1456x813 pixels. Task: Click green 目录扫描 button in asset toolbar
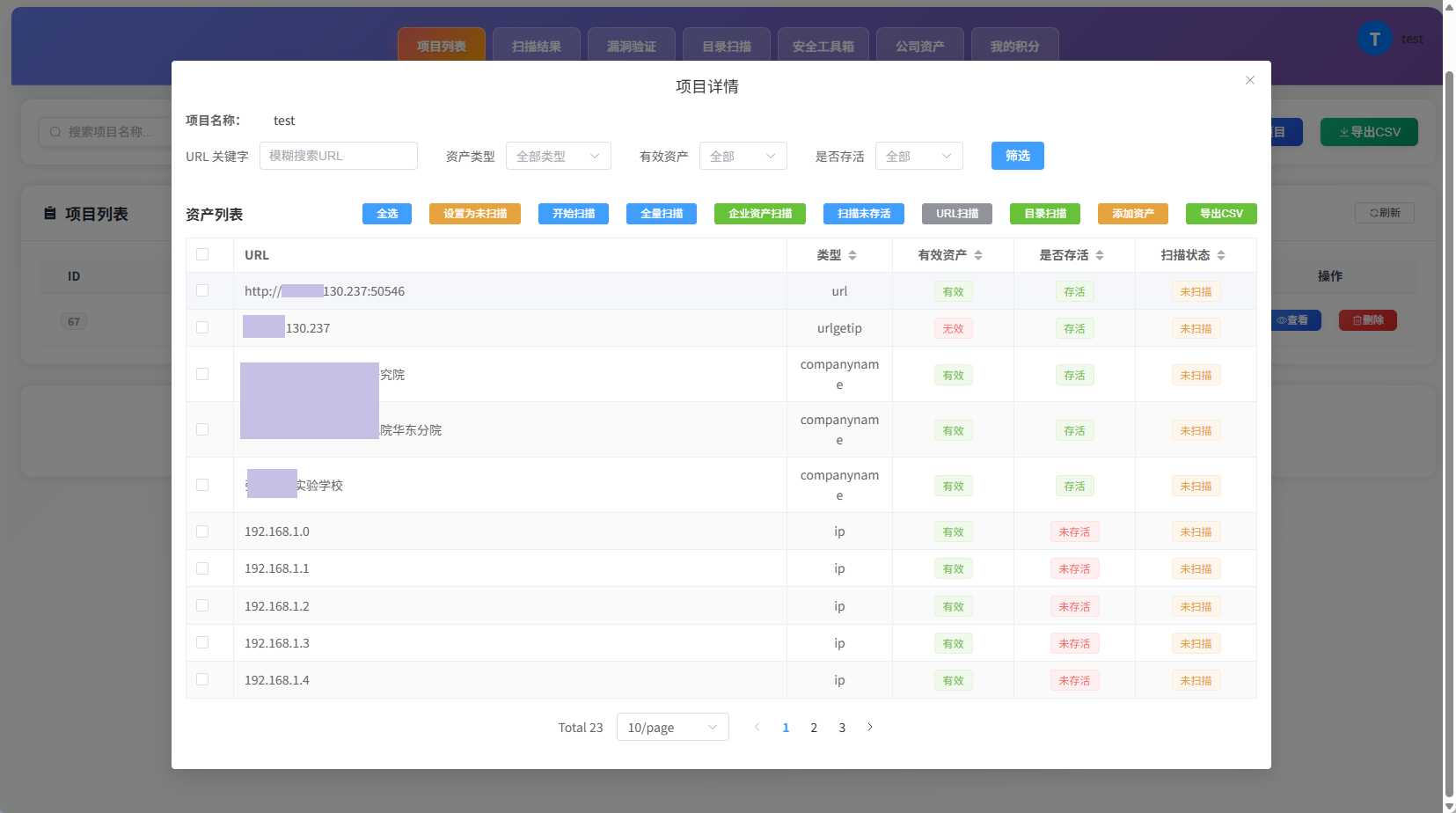pyautogui.click(x=1045, y=214)
